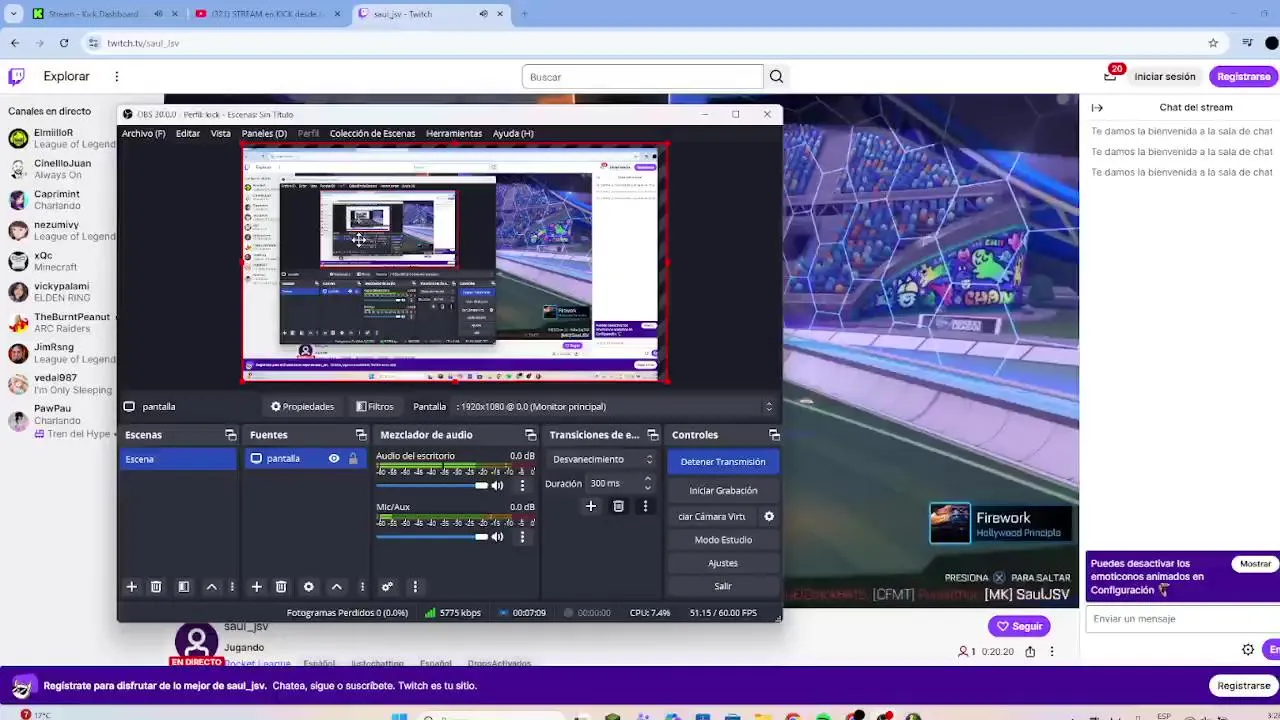Open stream options three-dot menu below video
The width and height of the screenshot is (1280, 720).
click(1051, 652)
